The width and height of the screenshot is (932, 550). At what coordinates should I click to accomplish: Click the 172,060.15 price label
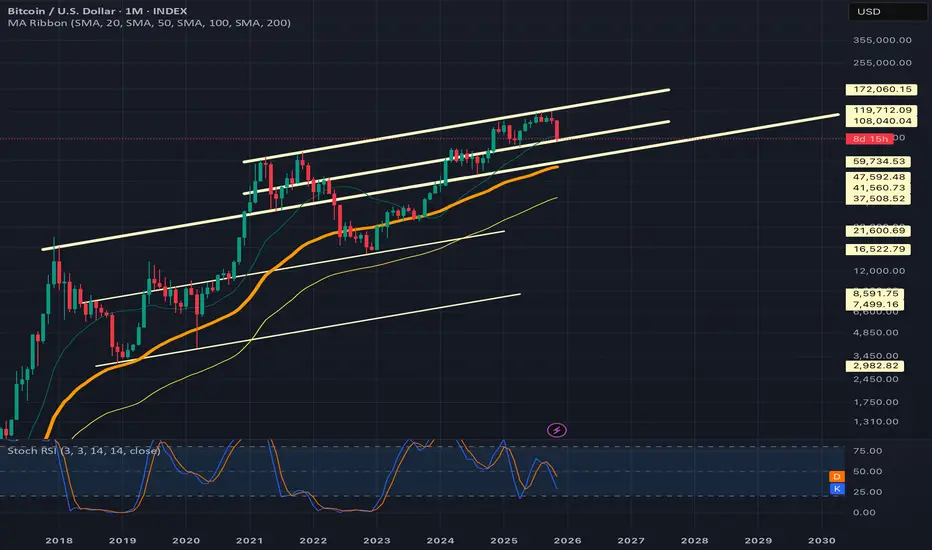coord(881,90)
